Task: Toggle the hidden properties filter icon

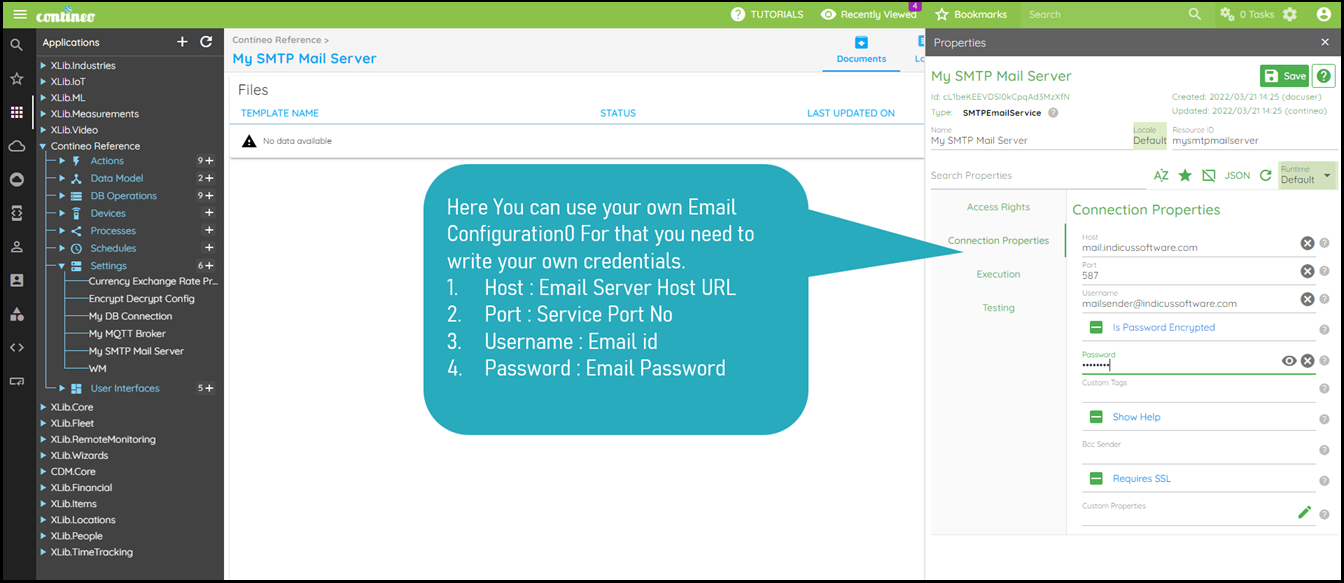Action: click(x=1209, y=175)
